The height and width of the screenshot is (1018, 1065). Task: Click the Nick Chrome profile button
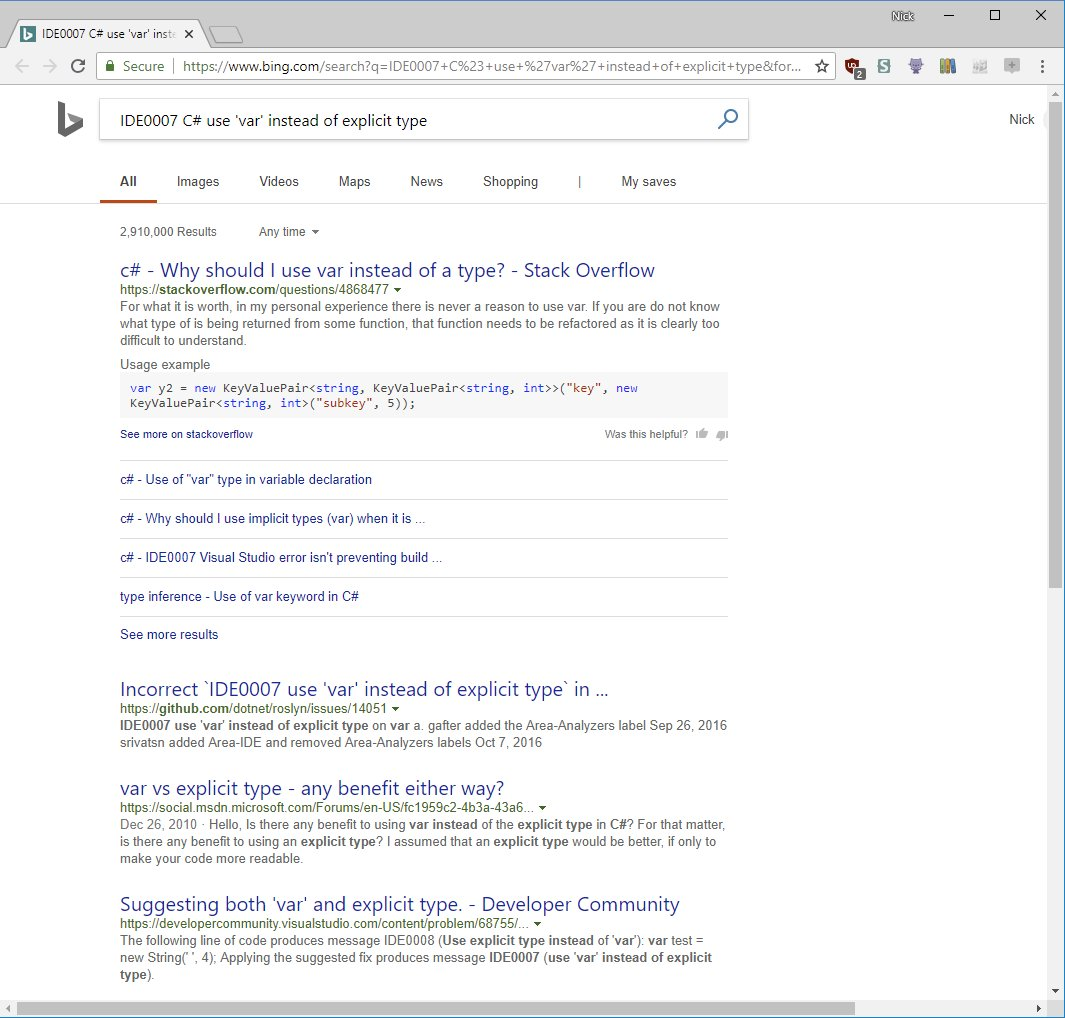[x=903, y=16]
